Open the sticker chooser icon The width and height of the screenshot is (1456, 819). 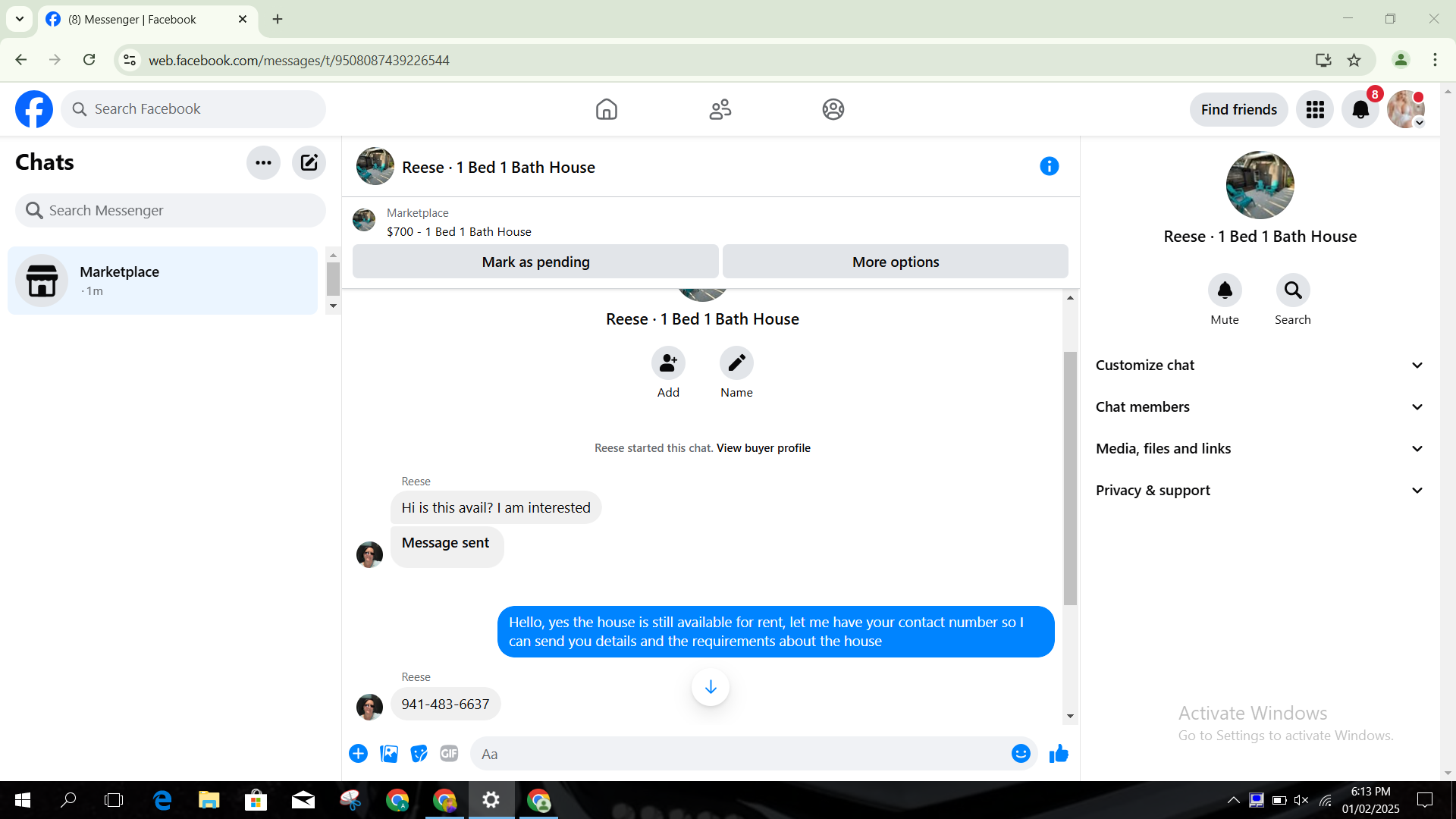click(419, 754)
